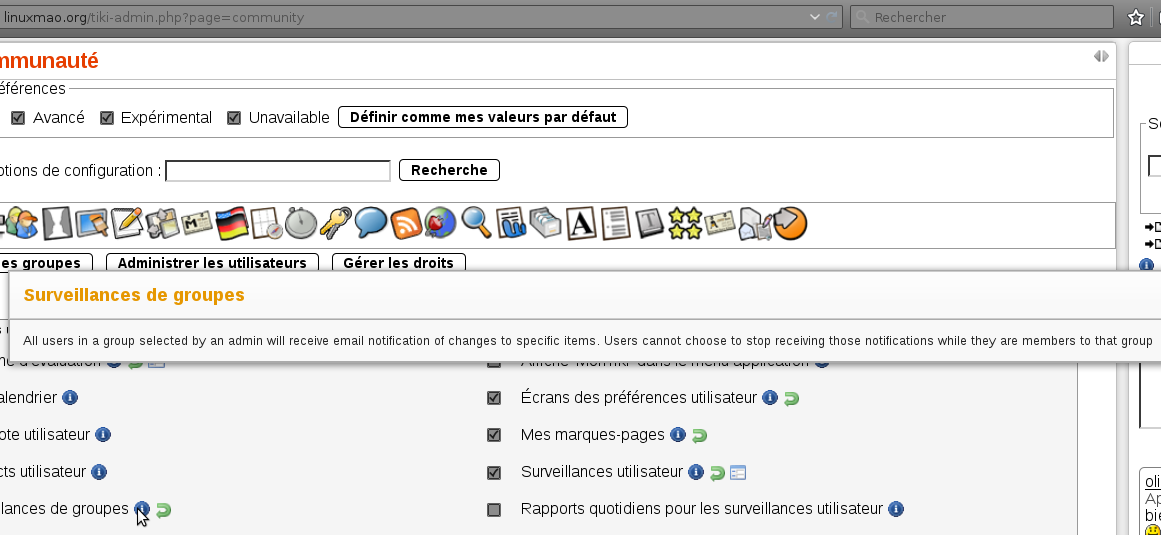Enable Rapports quotidiens pour les surveillances utilisateur

[x=494, y=510]
